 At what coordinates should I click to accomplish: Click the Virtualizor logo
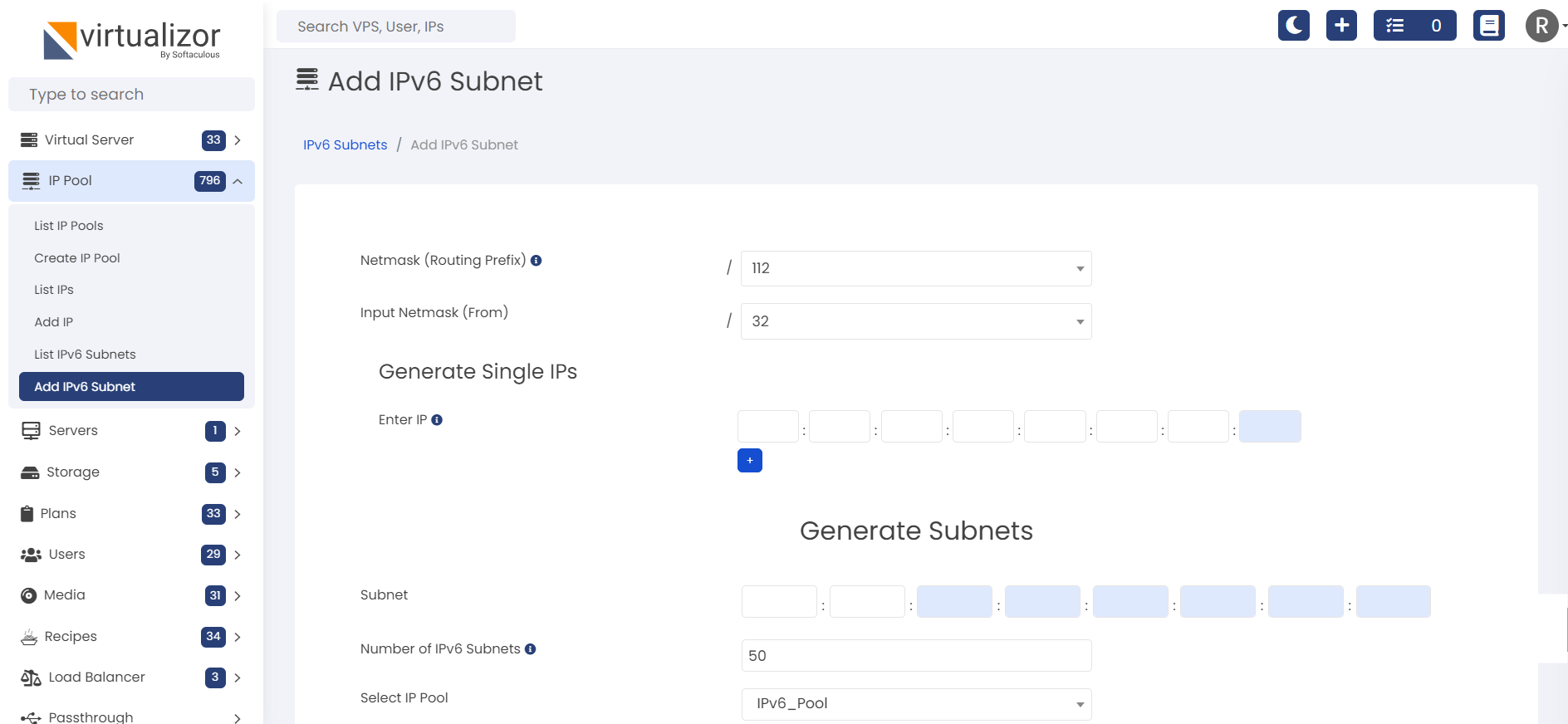point(132,40)
